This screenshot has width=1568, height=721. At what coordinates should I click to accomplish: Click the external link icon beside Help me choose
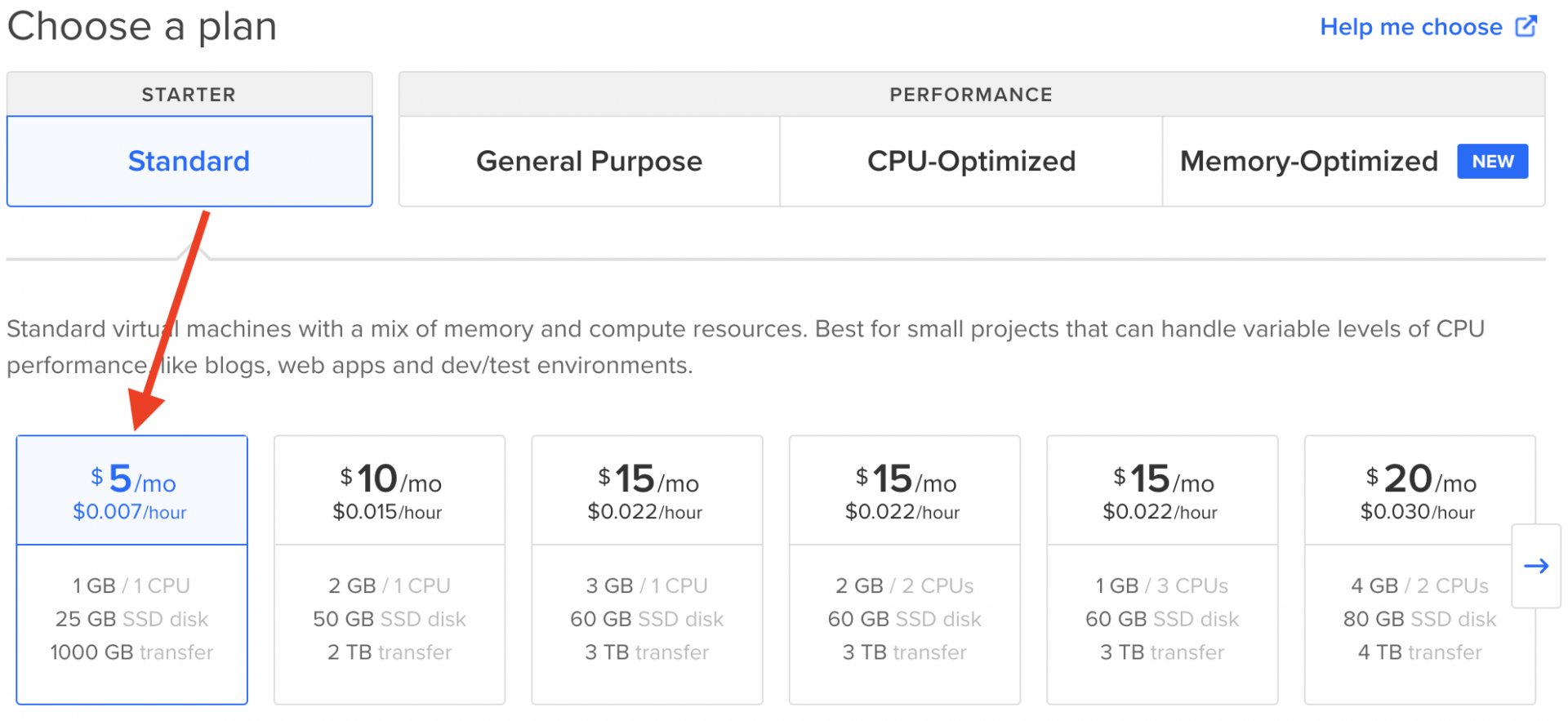1526,27
